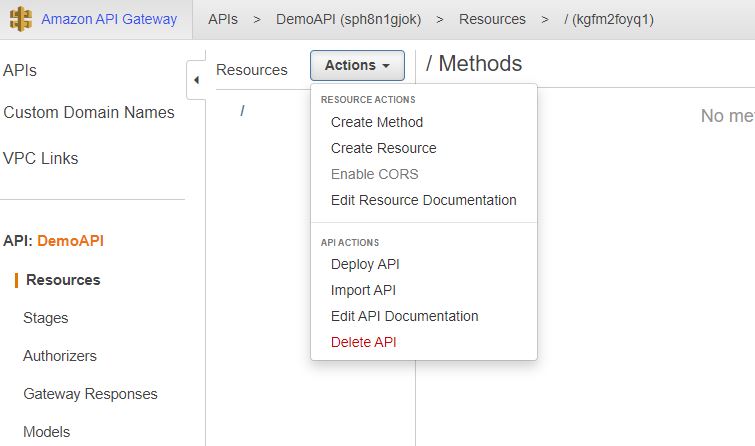The height and width of the screenshot is (446, 755).
Task: Open DemoAPI (sph8n1gjok) breadcrumb link
Action: click(x=349, y=19)
